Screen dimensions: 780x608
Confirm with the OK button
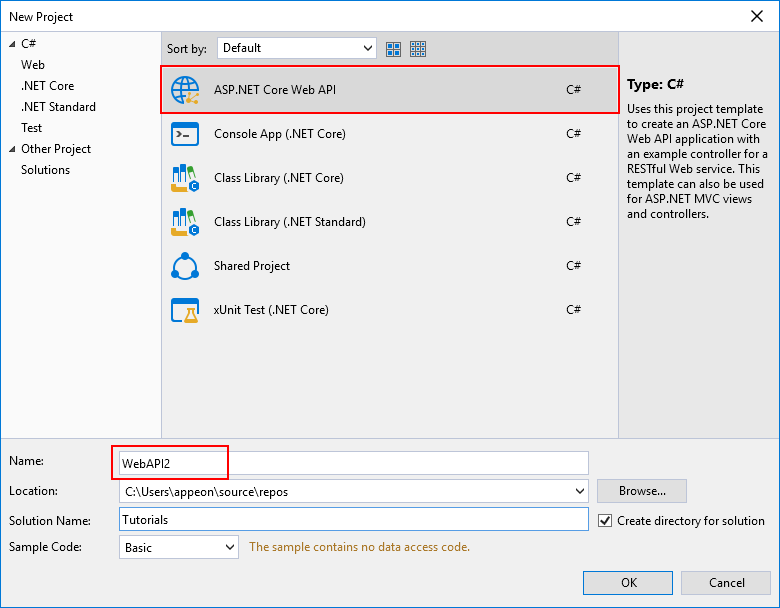(628, 583)
